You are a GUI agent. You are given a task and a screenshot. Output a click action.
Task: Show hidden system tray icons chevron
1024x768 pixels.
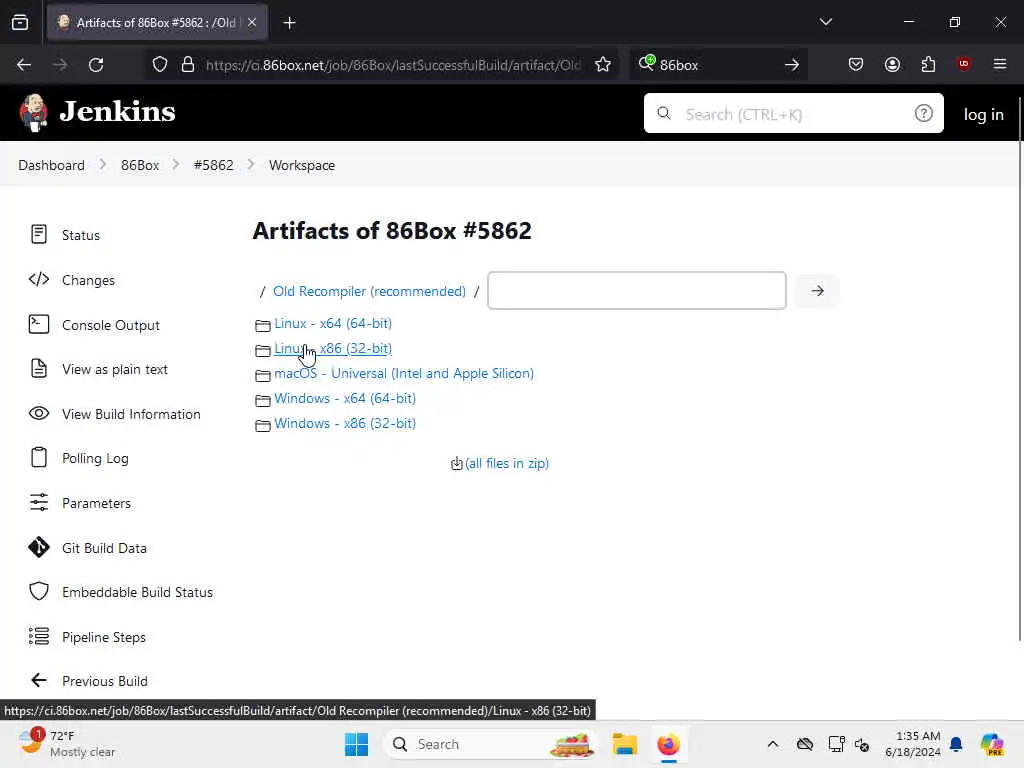click(773, 744)
